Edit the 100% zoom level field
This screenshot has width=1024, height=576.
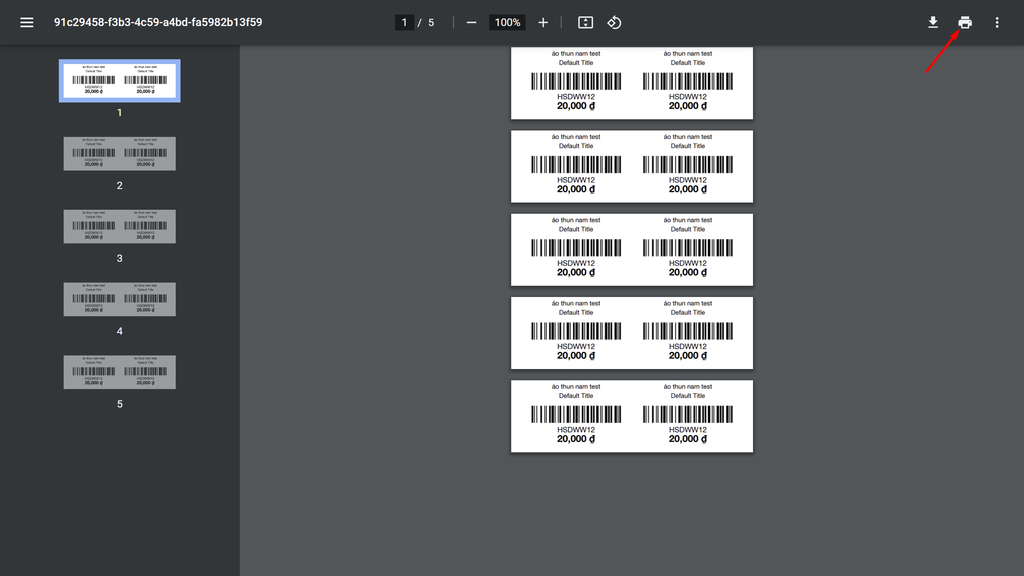click(x=507, y=22)
